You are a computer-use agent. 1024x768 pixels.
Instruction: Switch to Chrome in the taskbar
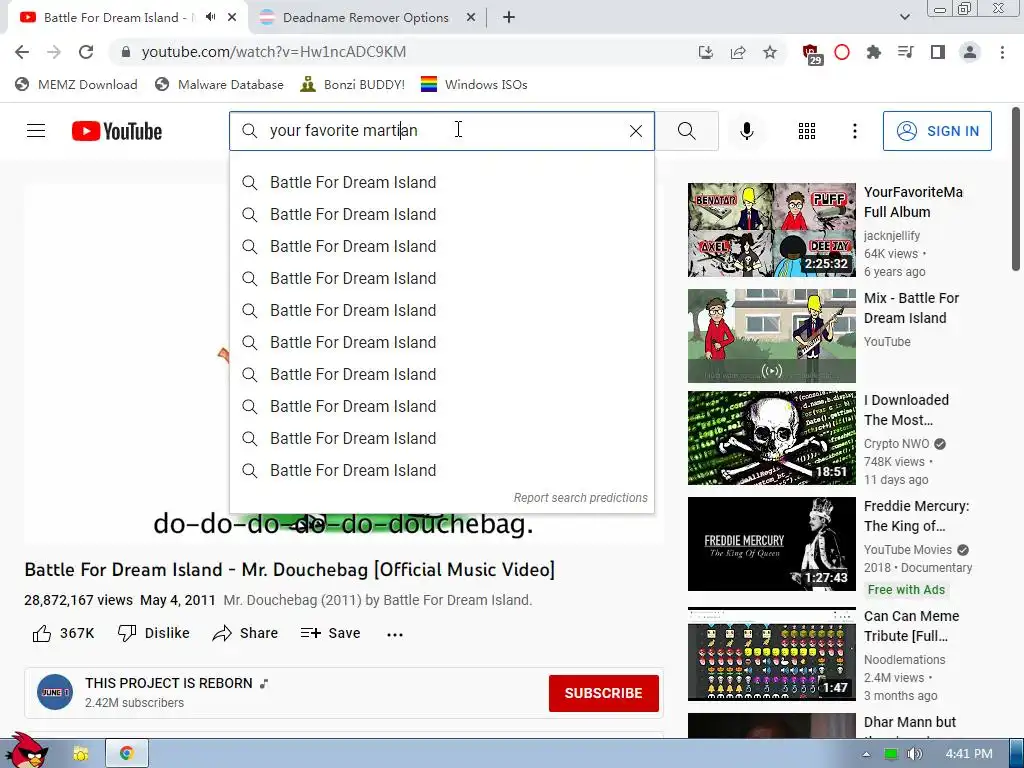(127, 754)
